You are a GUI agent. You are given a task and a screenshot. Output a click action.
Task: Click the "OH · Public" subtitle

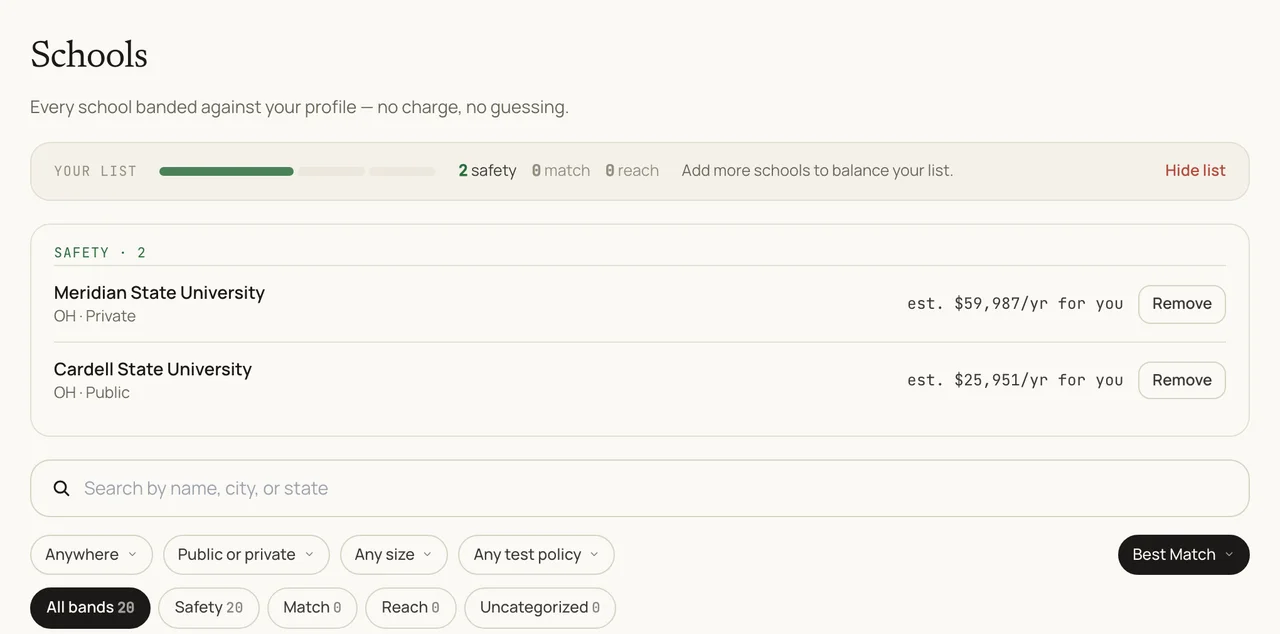tap(92, 393)
